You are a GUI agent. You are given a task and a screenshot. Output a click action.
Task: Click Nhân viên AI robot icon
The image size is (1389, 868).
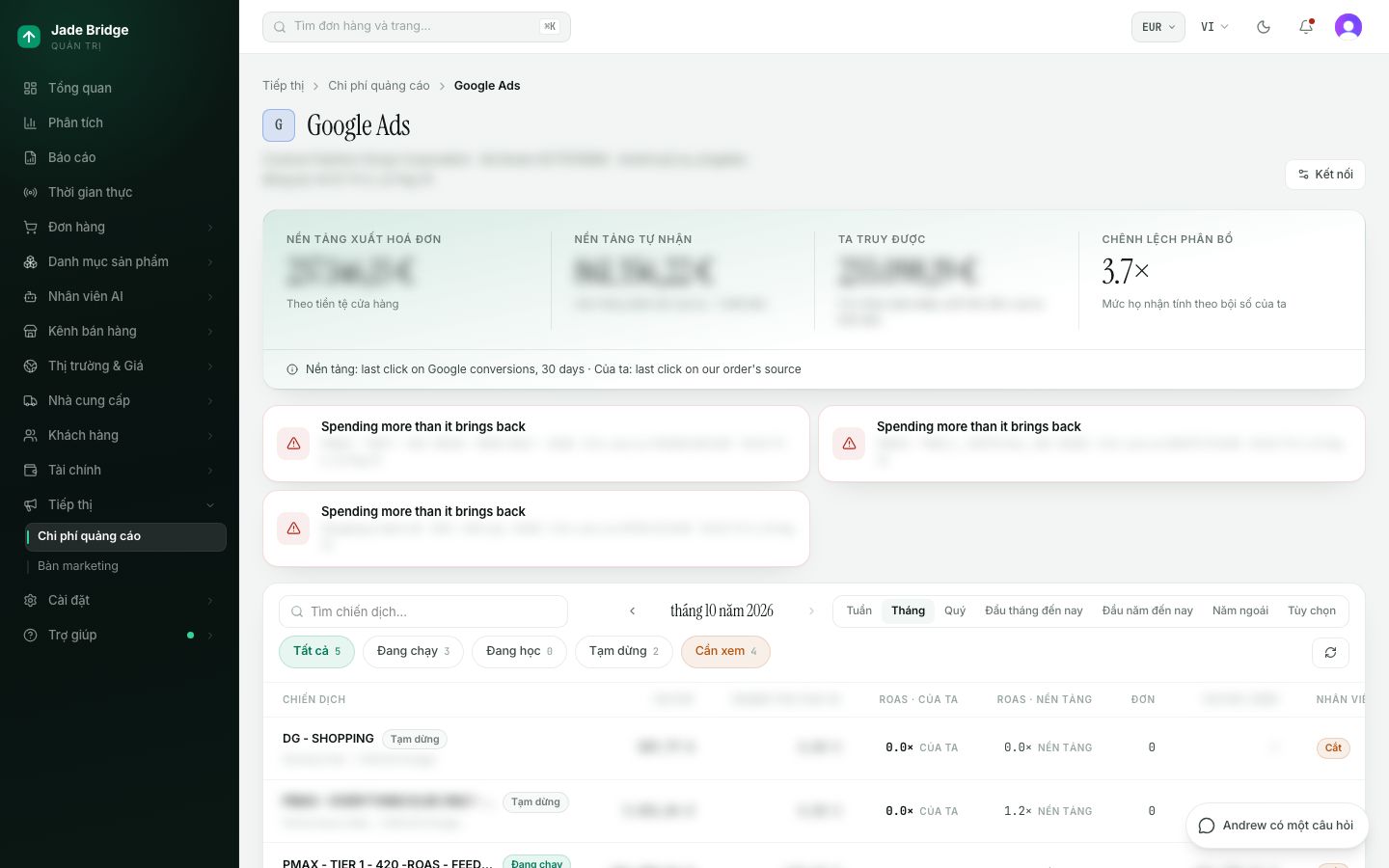pyautogui.click(x=30, y=296)
